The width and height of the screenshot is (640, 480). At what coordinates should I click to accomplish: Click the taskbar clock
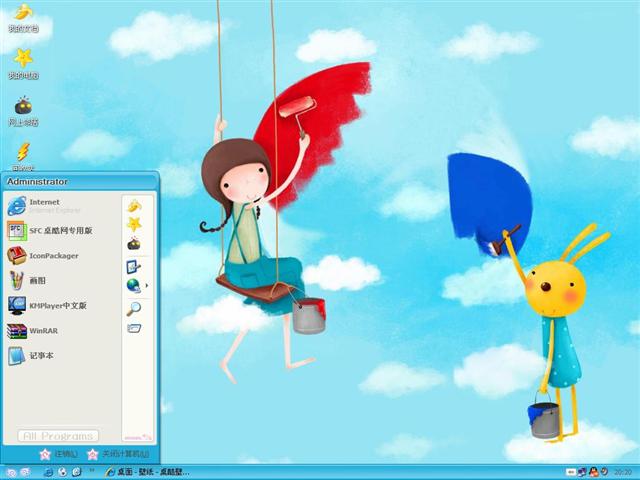623,472
